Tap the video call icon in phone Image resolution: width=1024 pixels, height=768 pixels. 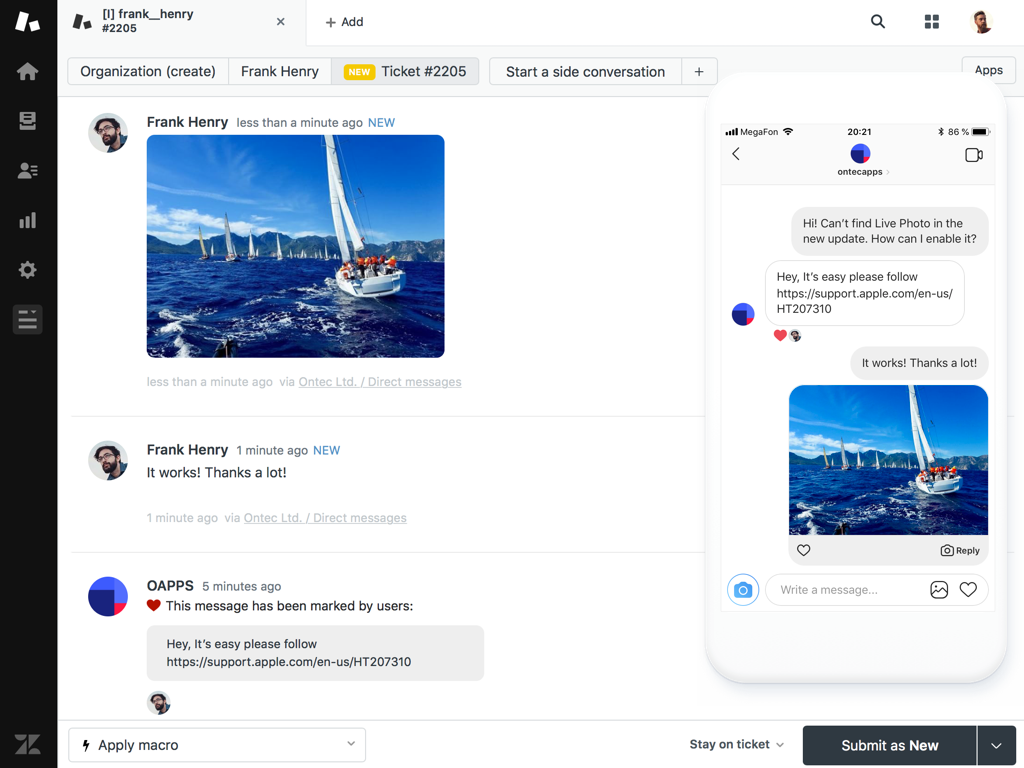coord(973,155)
